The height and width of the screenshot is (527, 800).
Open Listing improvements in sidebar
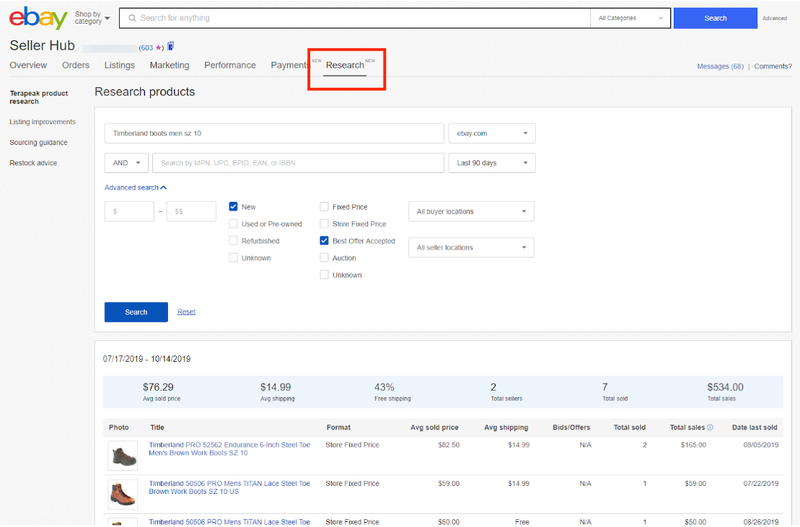coord(42,122)
